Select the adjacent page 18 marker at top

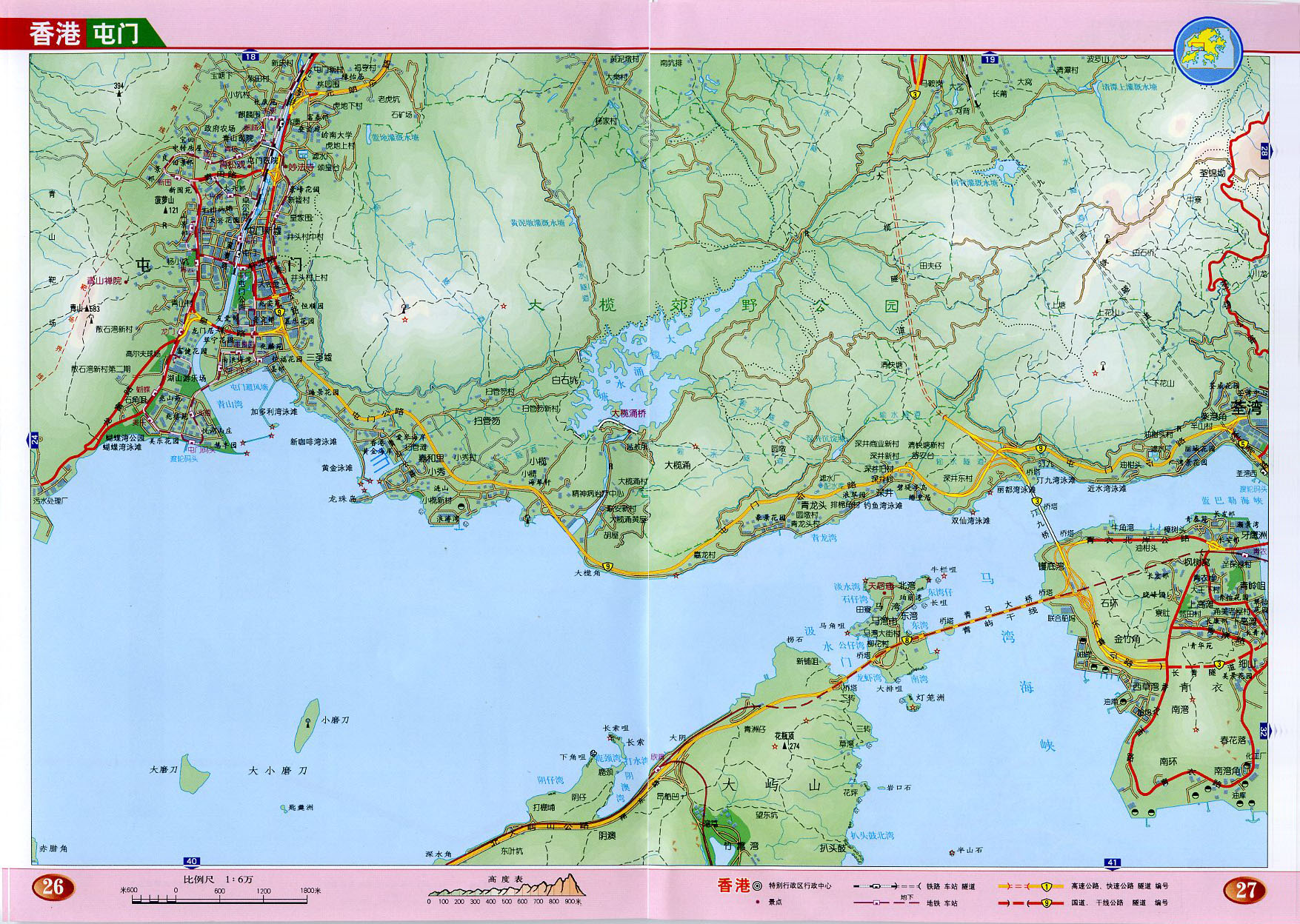[x=250, y=56]
